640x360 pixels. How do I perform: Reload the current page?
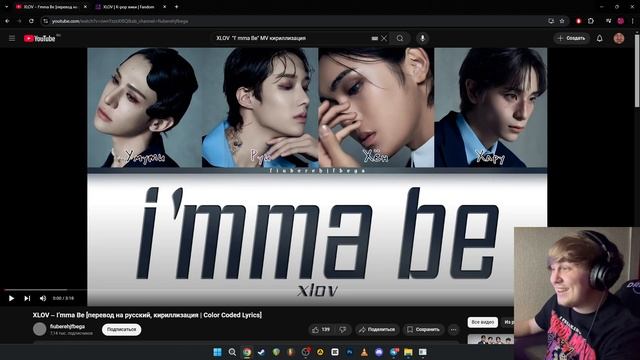(31, 21)
